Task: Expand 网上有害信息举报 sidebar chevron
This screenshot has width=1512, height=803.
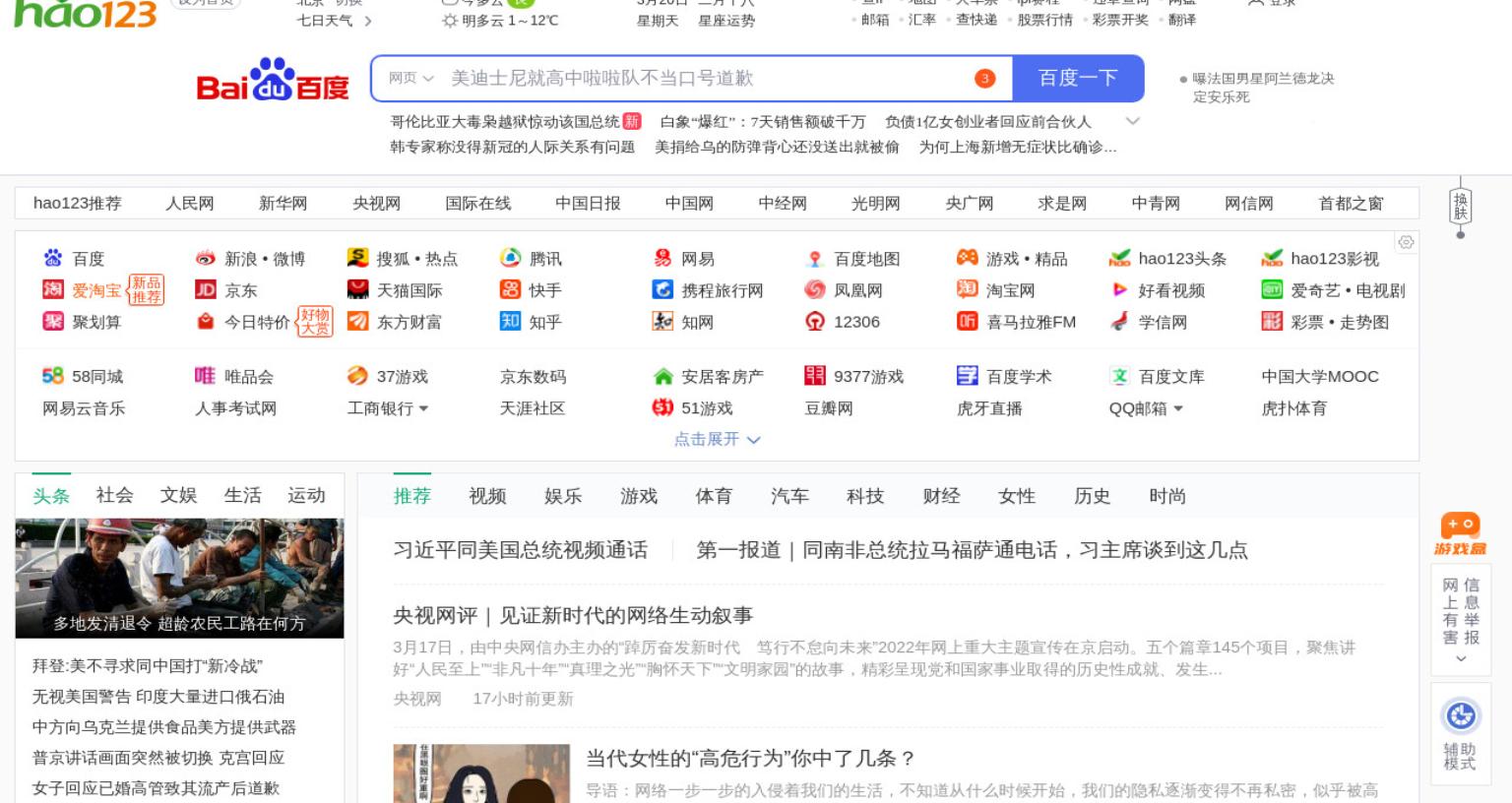Action: click(x=1460, y=658)
